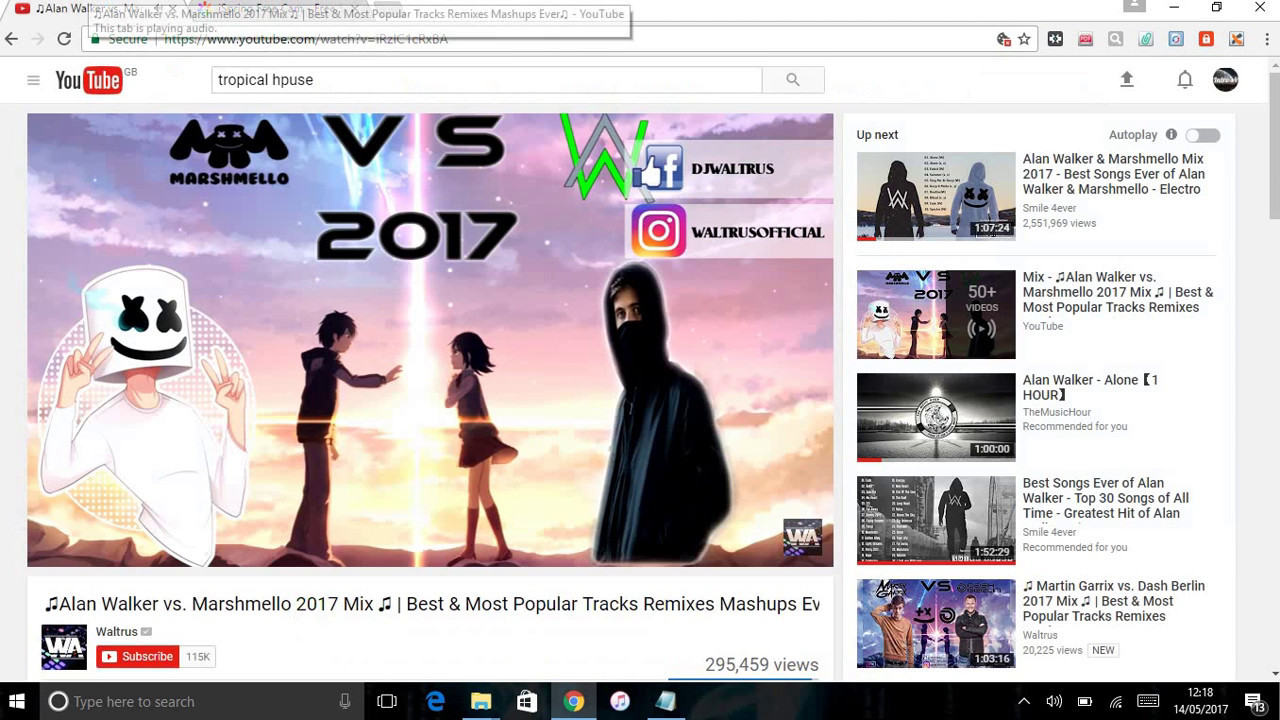Open the network Wi-Fi tray icon

click(1116, 701)
